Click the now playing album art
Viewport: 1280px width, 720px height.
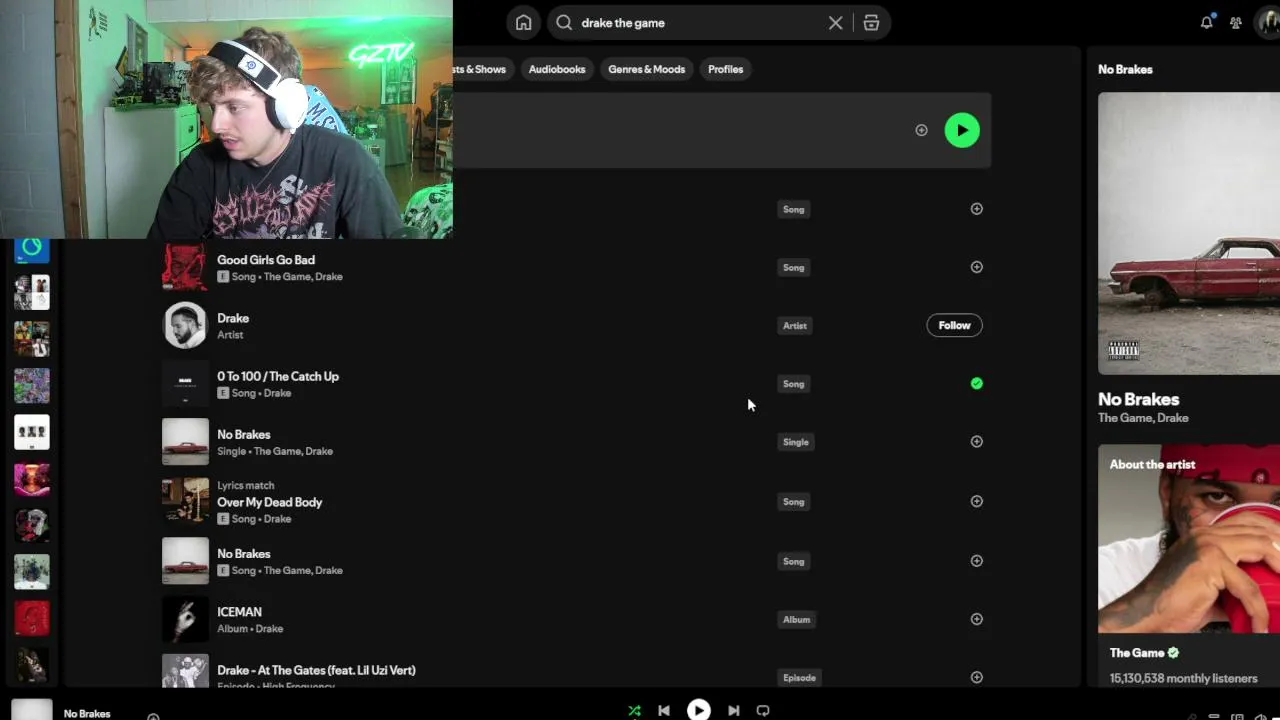(x=31, y=710)
